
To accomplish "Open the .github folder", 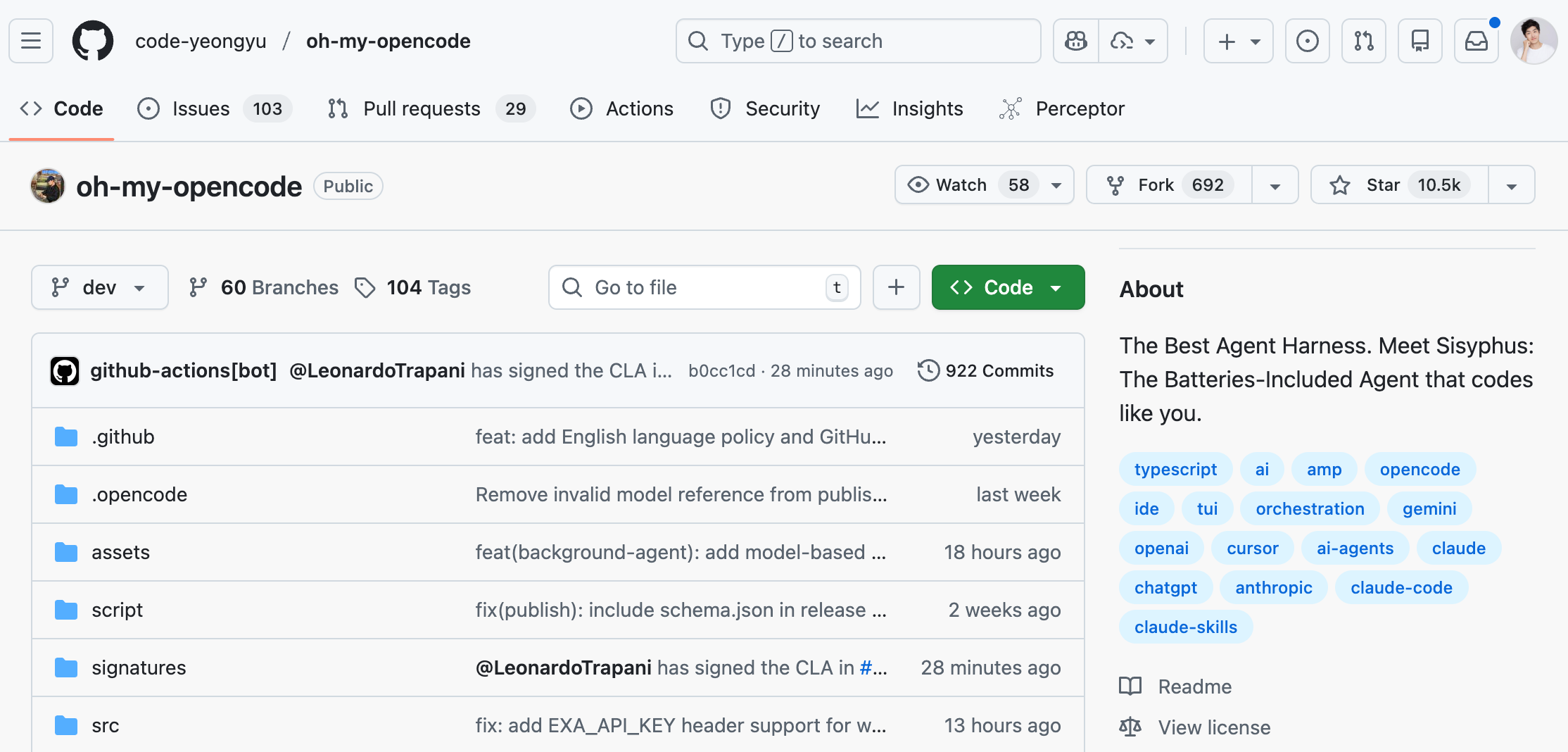I will pyautogui.click(x=123, y=437).
